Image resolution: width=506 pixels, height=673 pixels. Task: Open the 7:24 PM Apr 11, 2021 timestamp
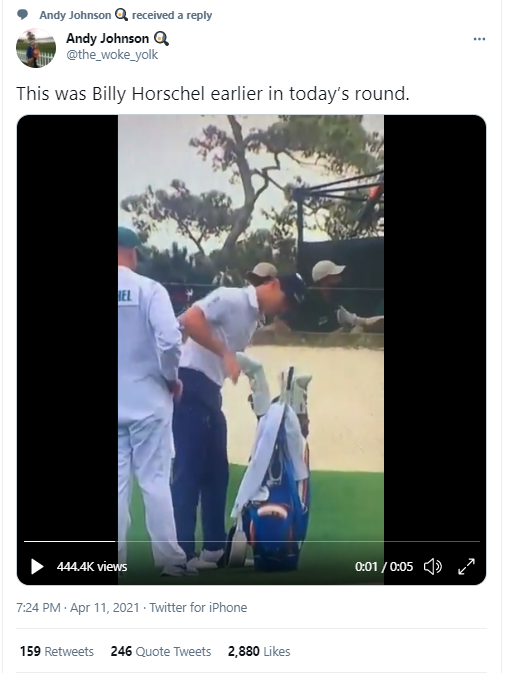(78, 608)
